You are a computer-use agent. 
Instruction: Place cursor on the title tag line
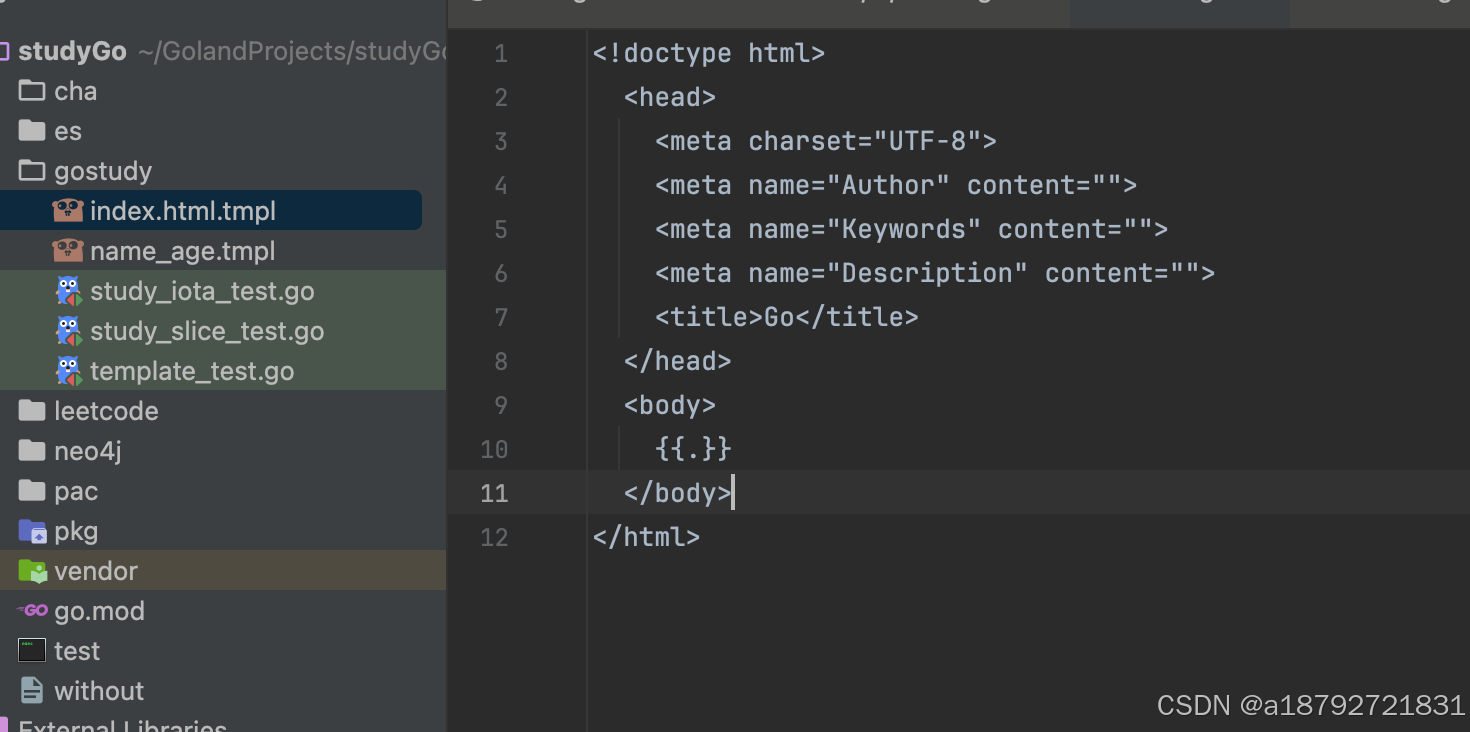click(786, 317)
